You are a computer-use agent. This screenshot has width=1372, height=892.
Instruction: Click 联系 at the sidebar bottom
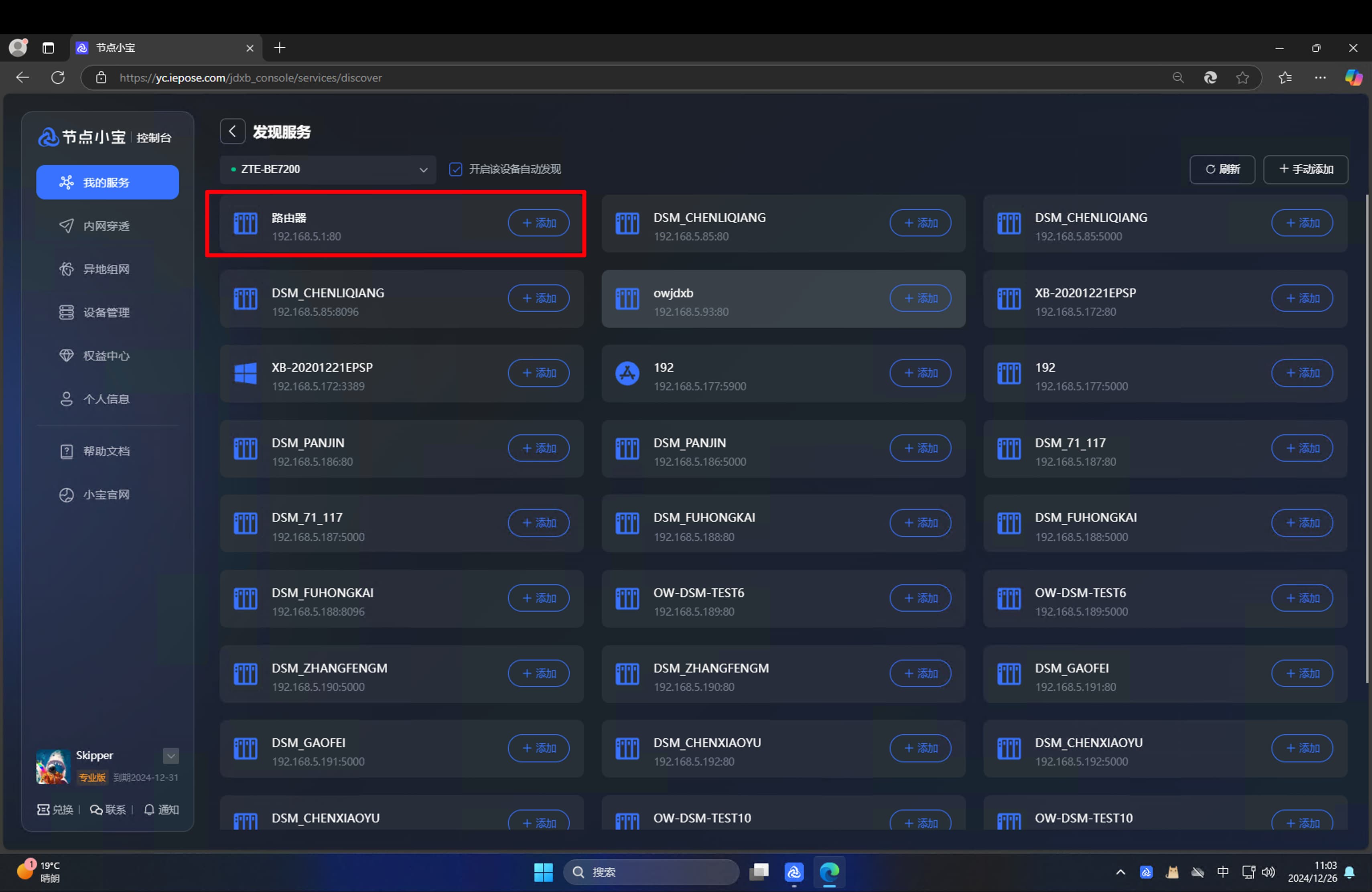(108, 810)
